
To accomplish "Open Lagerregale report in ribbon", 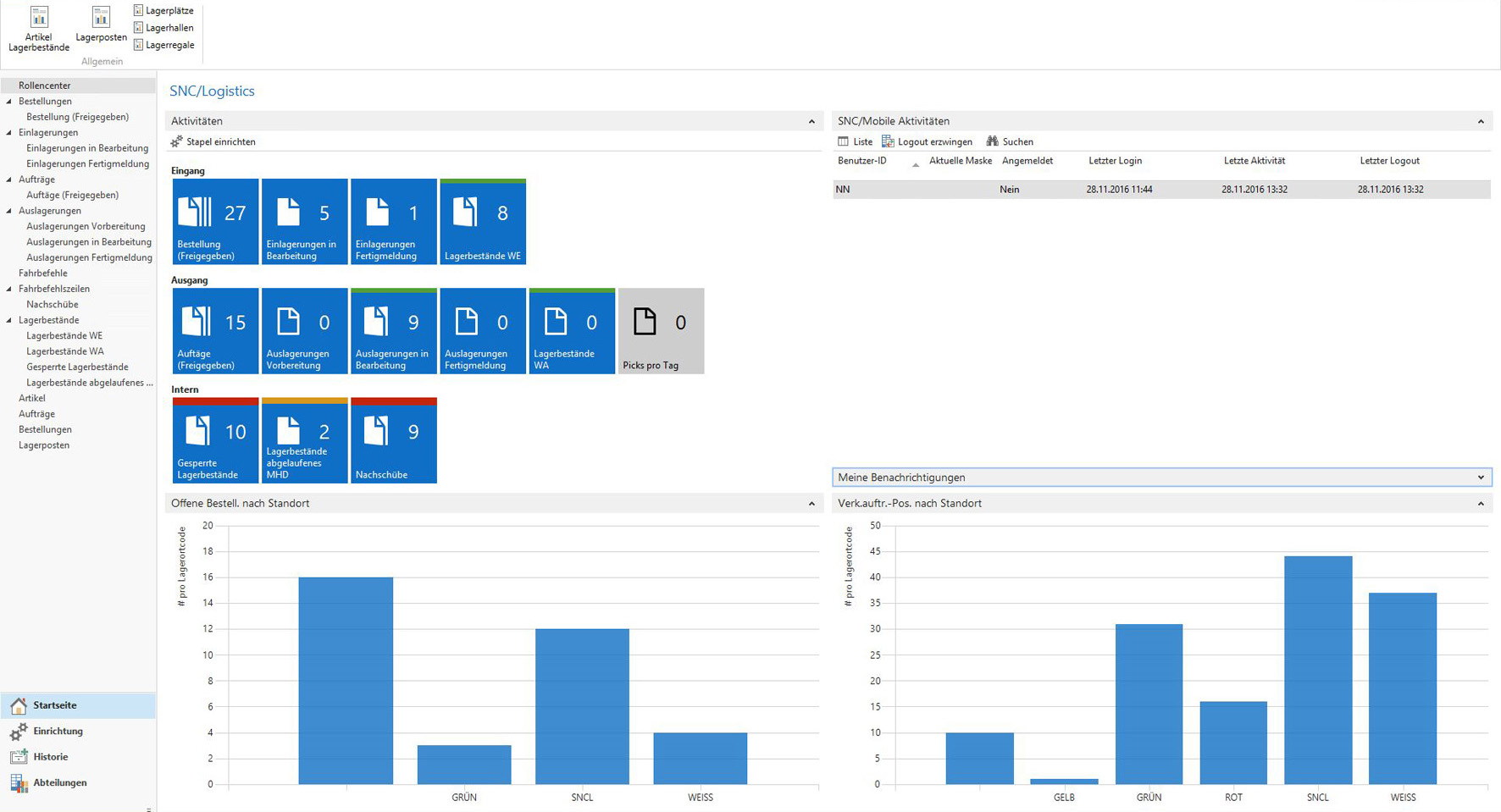I will click(163, 45).
